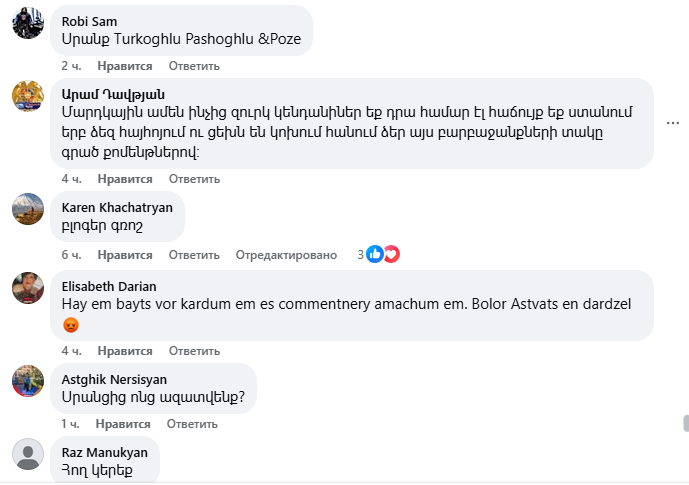The height and width of the screenshot is (485, 689).
Task: Open Robi Sam's profile picture
Action: [x=27, y=23]
